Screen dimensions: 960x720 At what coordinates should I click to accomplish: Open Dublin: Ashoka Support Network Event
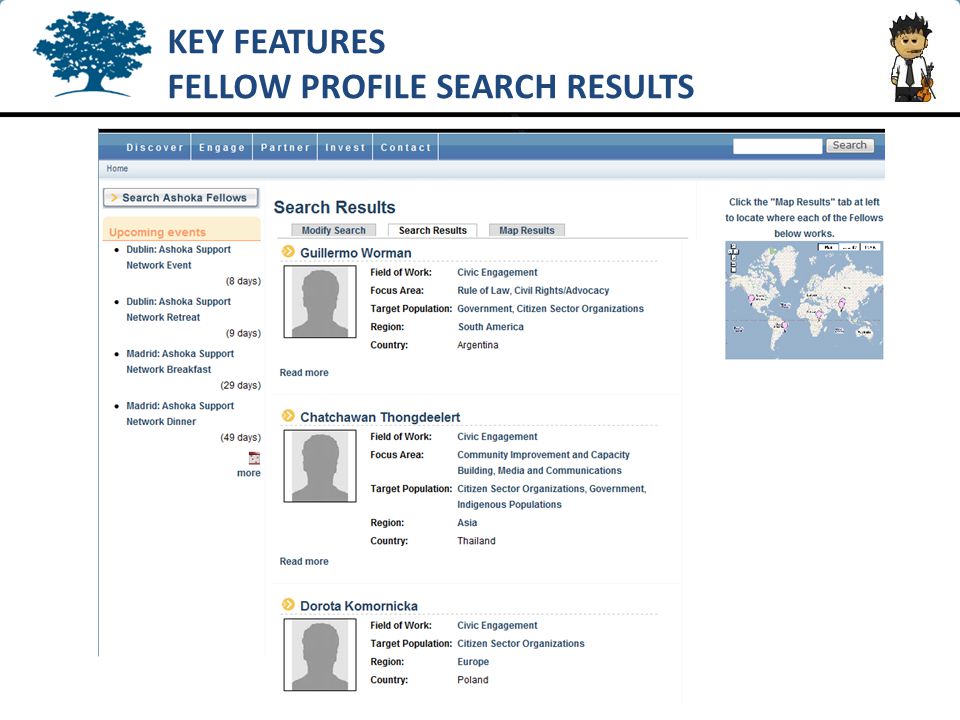(x=178, y=257)
